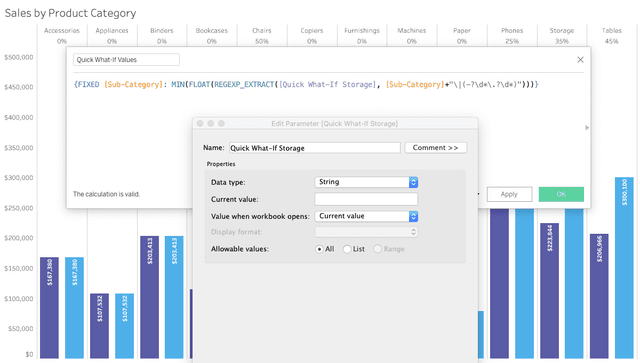Viewport: 640px width, 363px height.
Task: Open the Display format dropdown
Action: [x=366, y=232]
